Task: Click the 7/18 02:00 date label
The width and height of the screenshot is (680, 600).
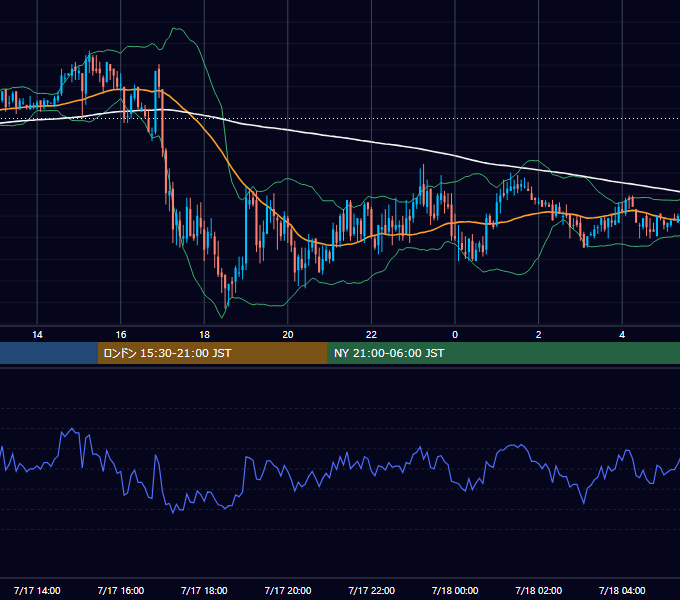Action: [539, 590]
